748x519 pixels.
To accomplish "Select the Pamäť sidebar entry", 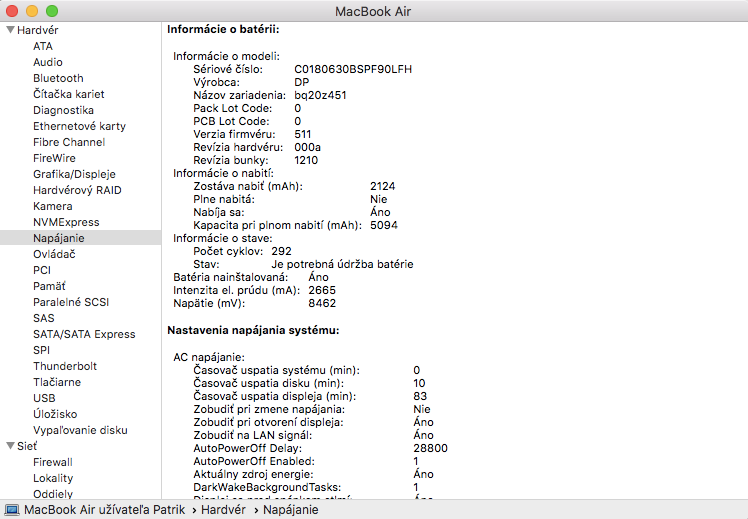I will click(x=49, y=286).
